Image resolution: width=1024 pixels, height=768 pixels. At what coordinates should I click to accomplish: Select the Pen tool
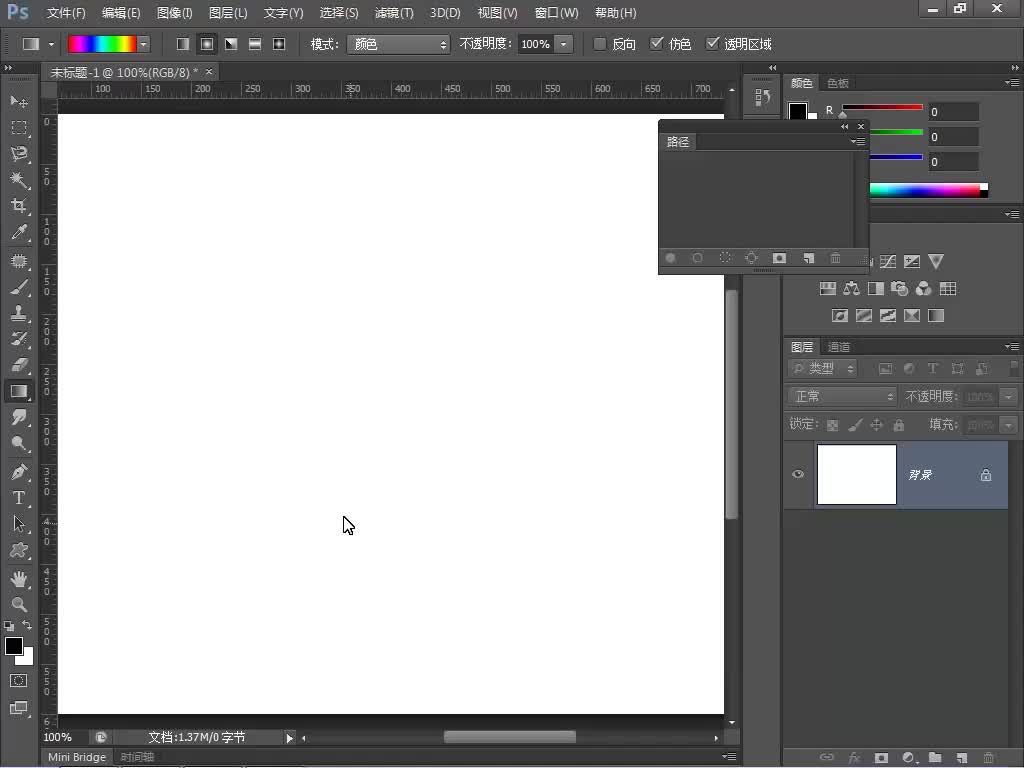pos(19,472)
